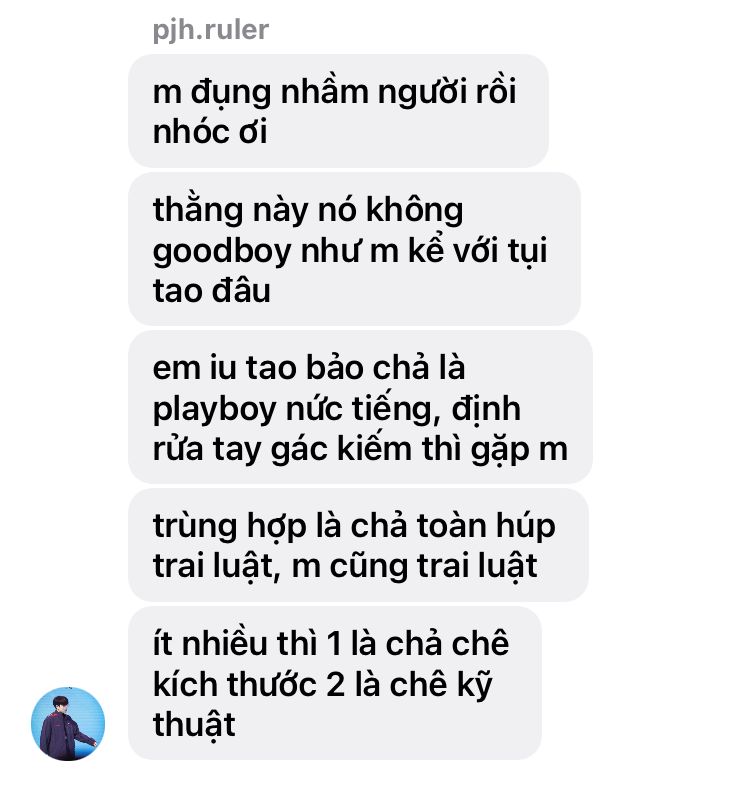This screenshot has height=791, width=750.
Task: Select the message starting 'em iu tao bảo'
Action: (360, 407)
